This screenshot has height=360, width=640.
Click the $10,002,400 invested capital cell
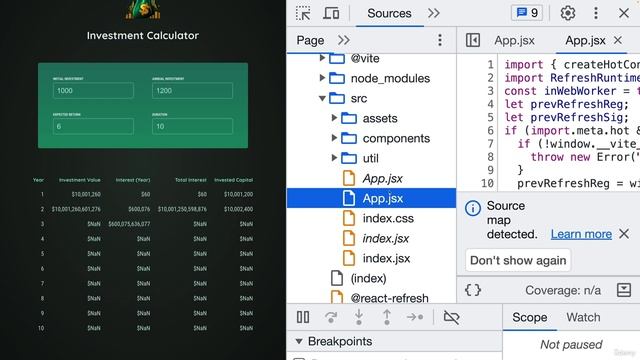click(238, 209)
